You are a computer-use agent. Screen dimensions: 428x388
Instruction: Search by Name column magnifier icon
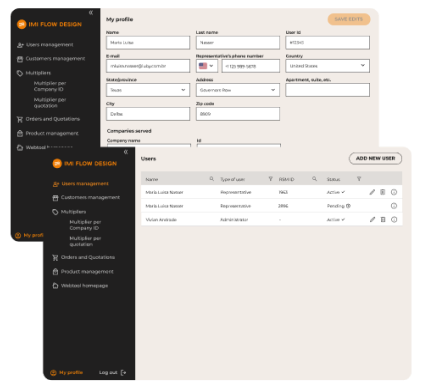pyautogui.click(x=212, y=179)
